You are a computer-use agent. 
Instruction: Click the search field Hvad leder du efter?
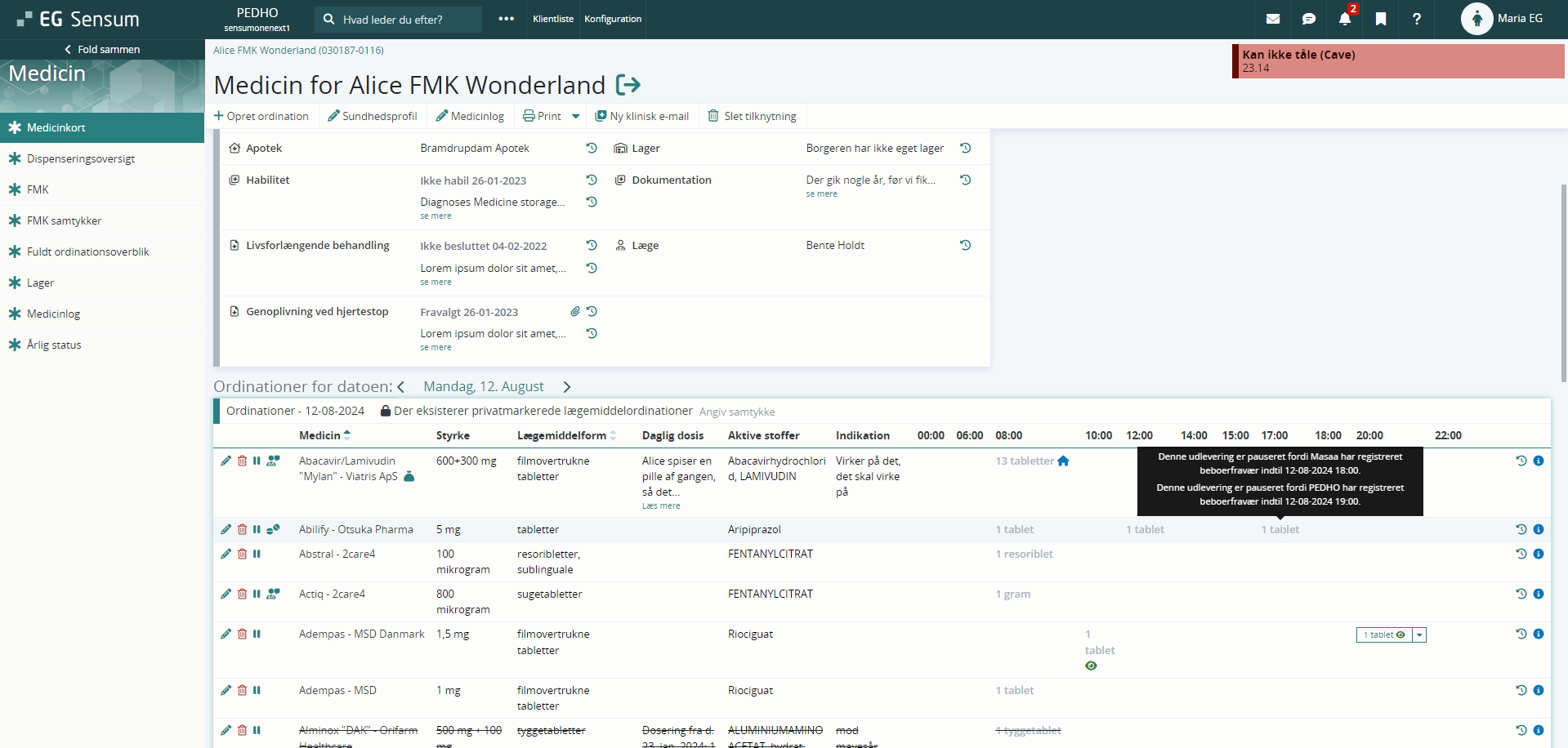(399, 19)
